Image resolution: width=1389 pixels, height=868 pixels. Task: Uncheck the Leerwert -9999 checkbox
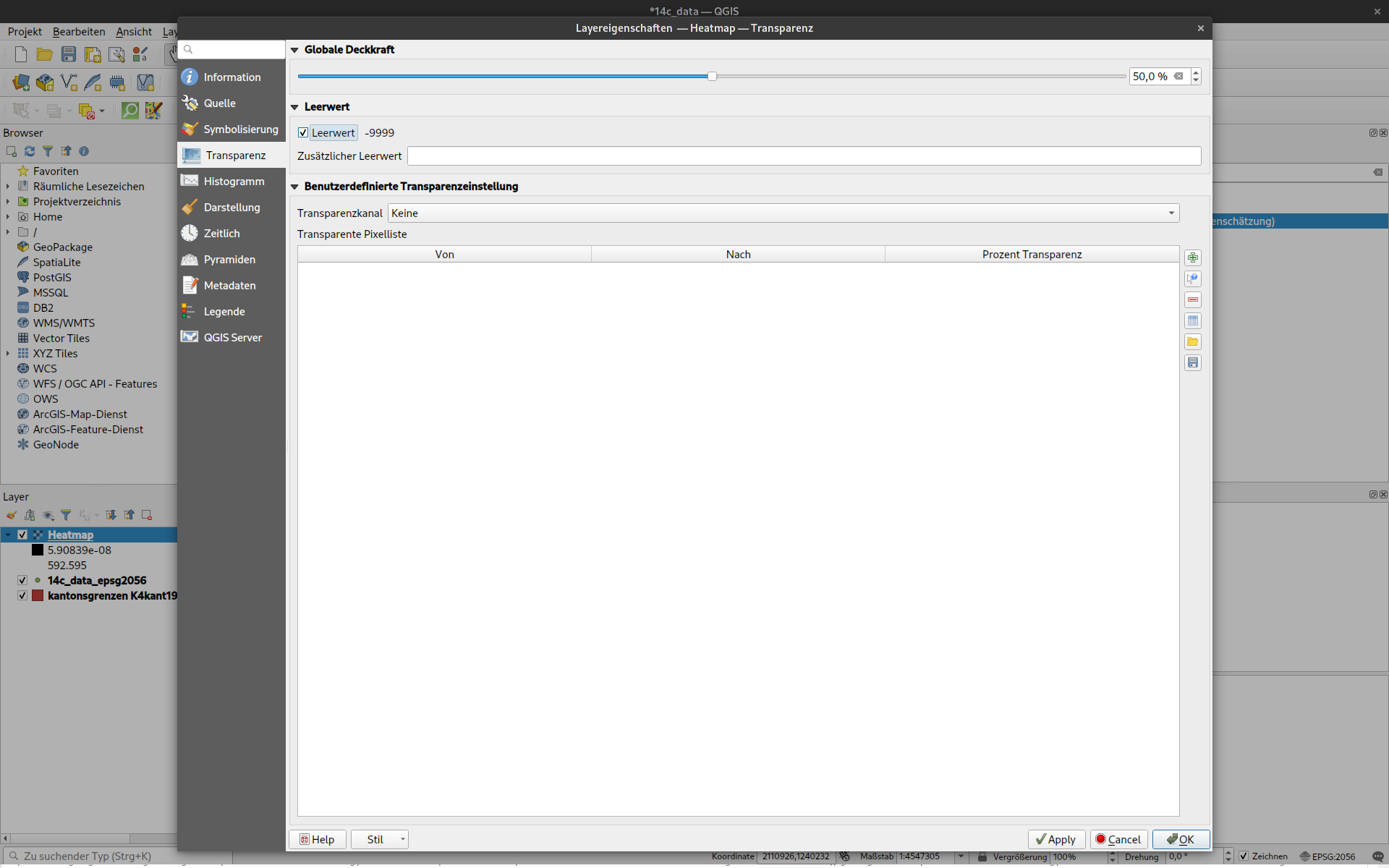(x=303, y=132)
